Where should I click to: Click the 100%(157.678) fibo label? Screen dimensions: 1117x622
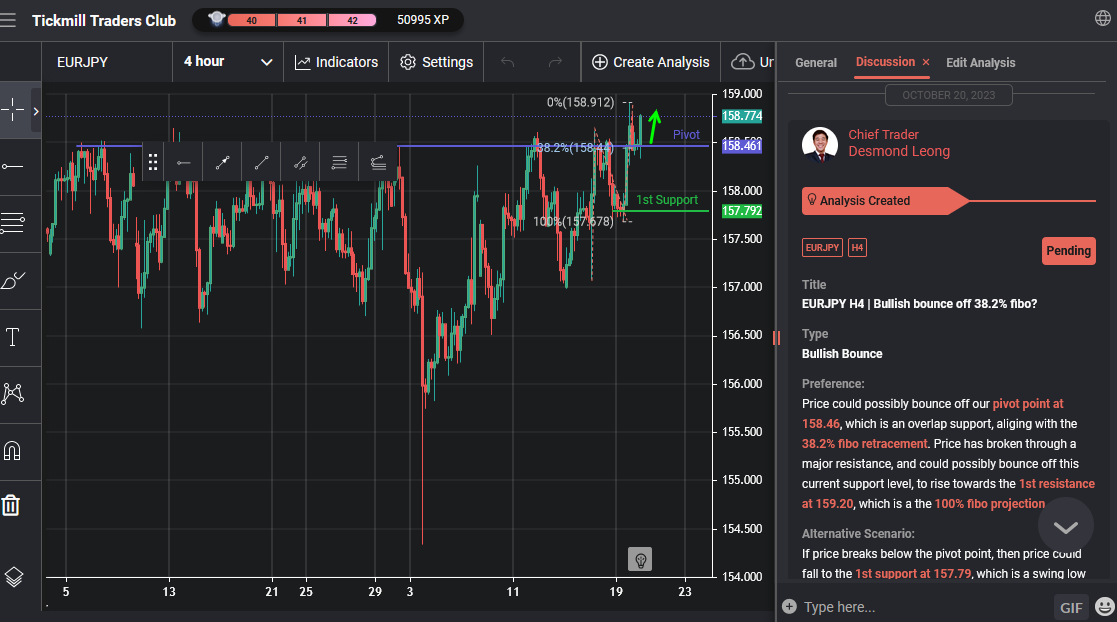(x=573, y=222)
